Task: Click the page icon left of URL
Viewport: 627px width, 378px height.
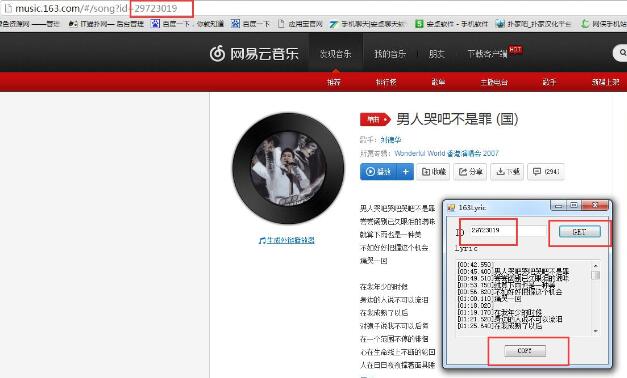Action: click(8, 8)
